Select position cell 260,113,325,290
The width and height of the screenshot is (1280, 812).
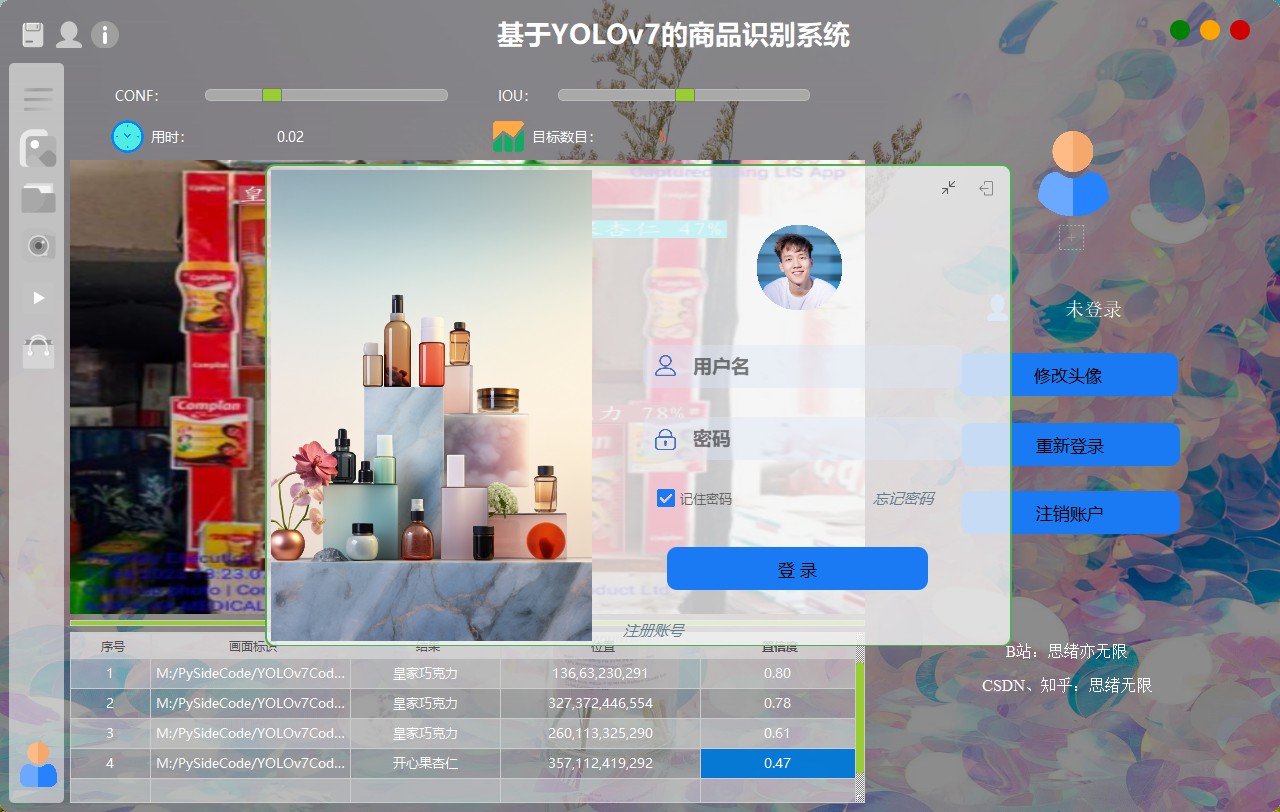coord(600,733)
